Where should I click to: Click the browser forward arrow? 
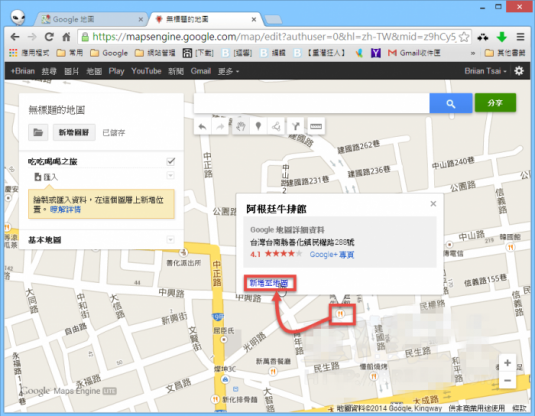pos(32,37)
